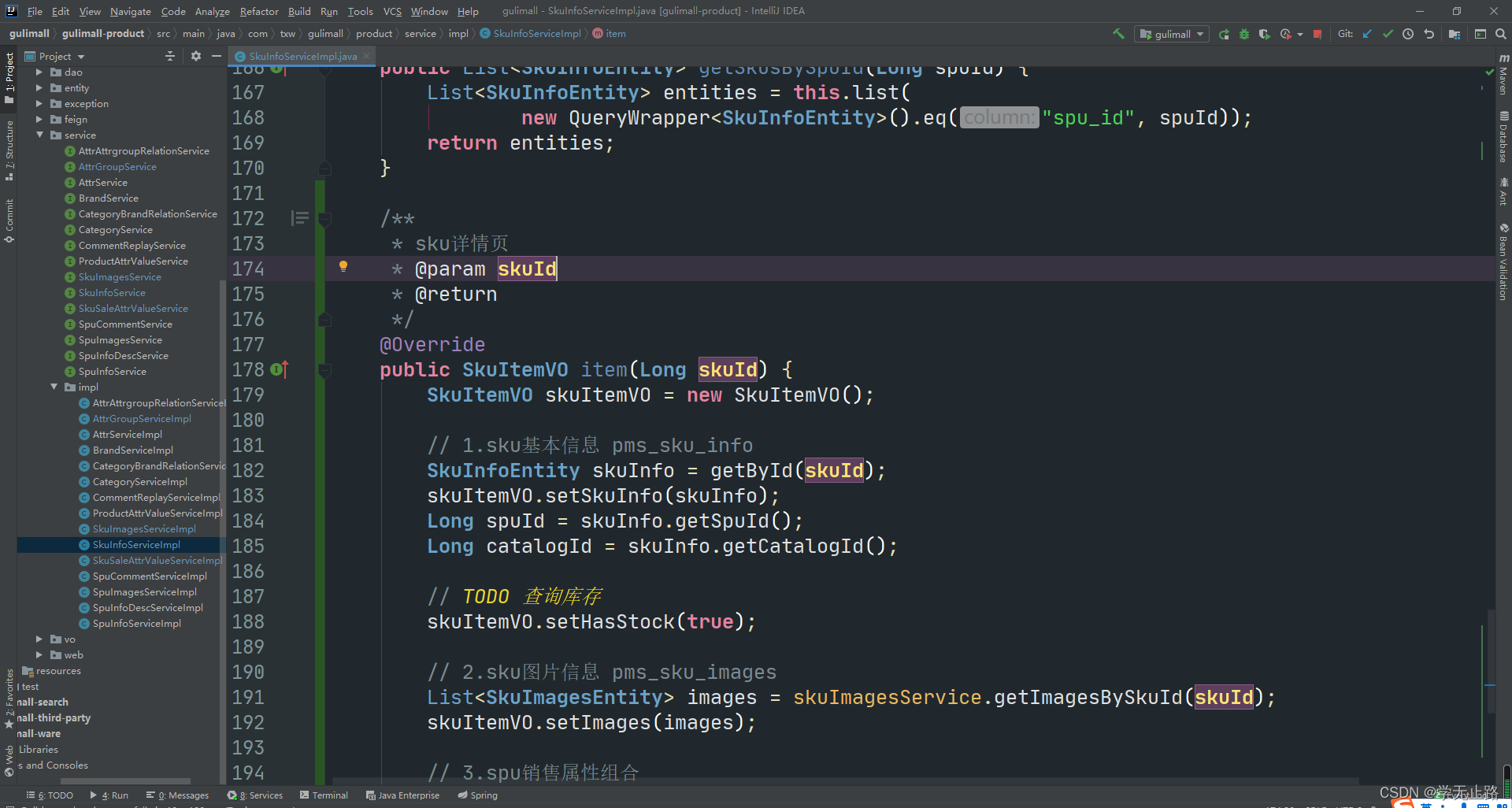Open the gulimall run configuration dropdown
1512x808 pixels.
click(1171, 34)
